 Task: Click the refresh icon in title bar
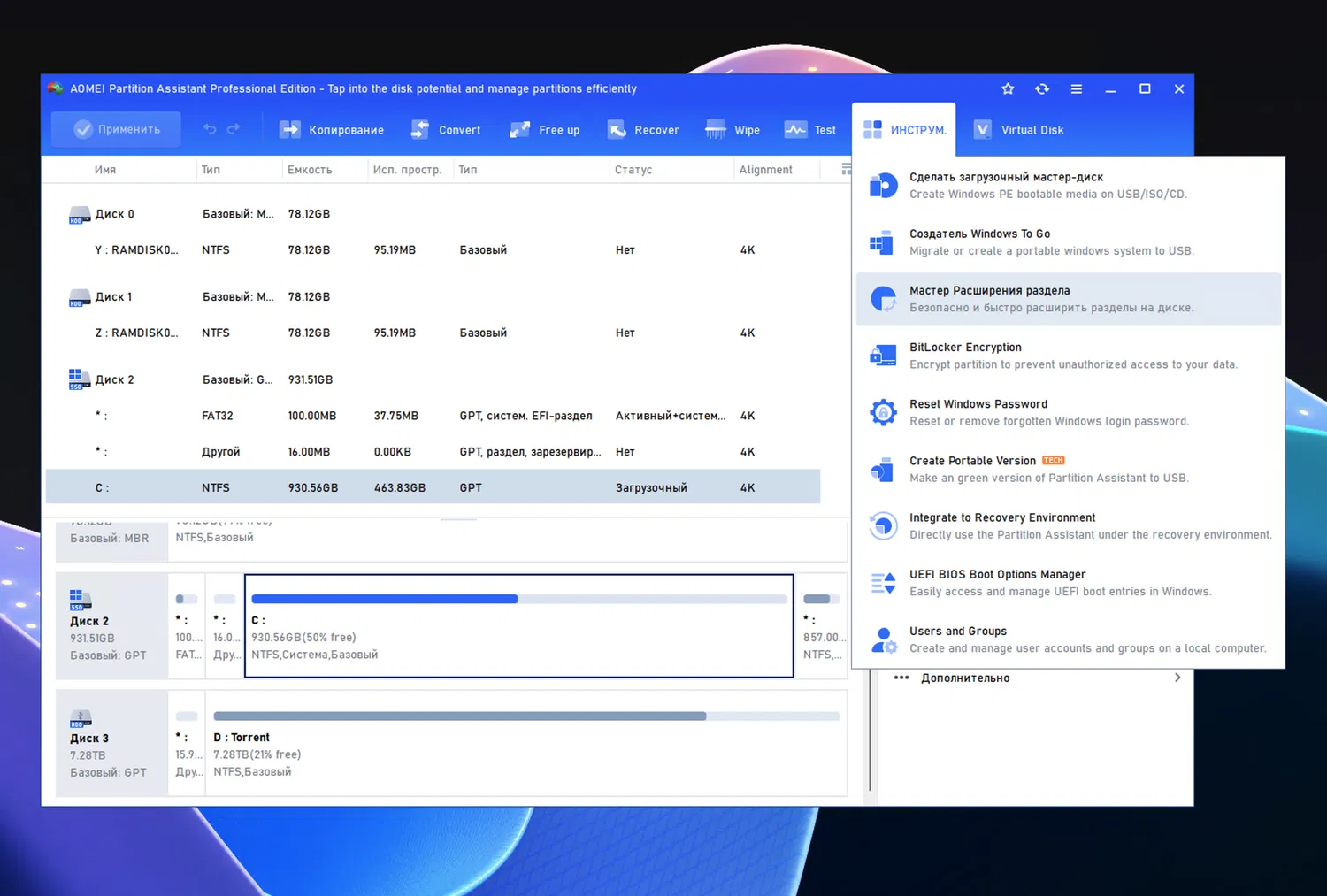[x=1042, y=88]
